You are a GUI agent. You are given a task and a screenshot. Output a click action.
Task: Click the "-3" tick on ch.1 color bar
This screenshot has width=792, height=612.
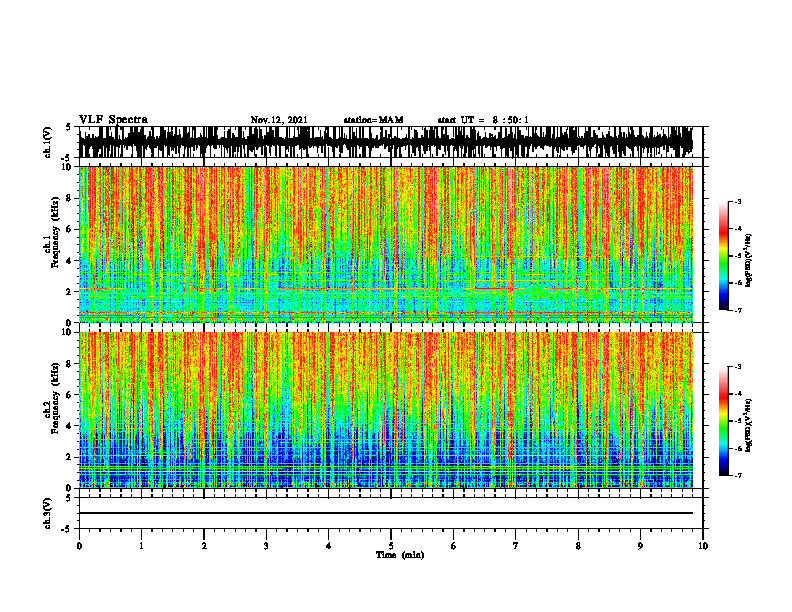click(x=737, y=202)
